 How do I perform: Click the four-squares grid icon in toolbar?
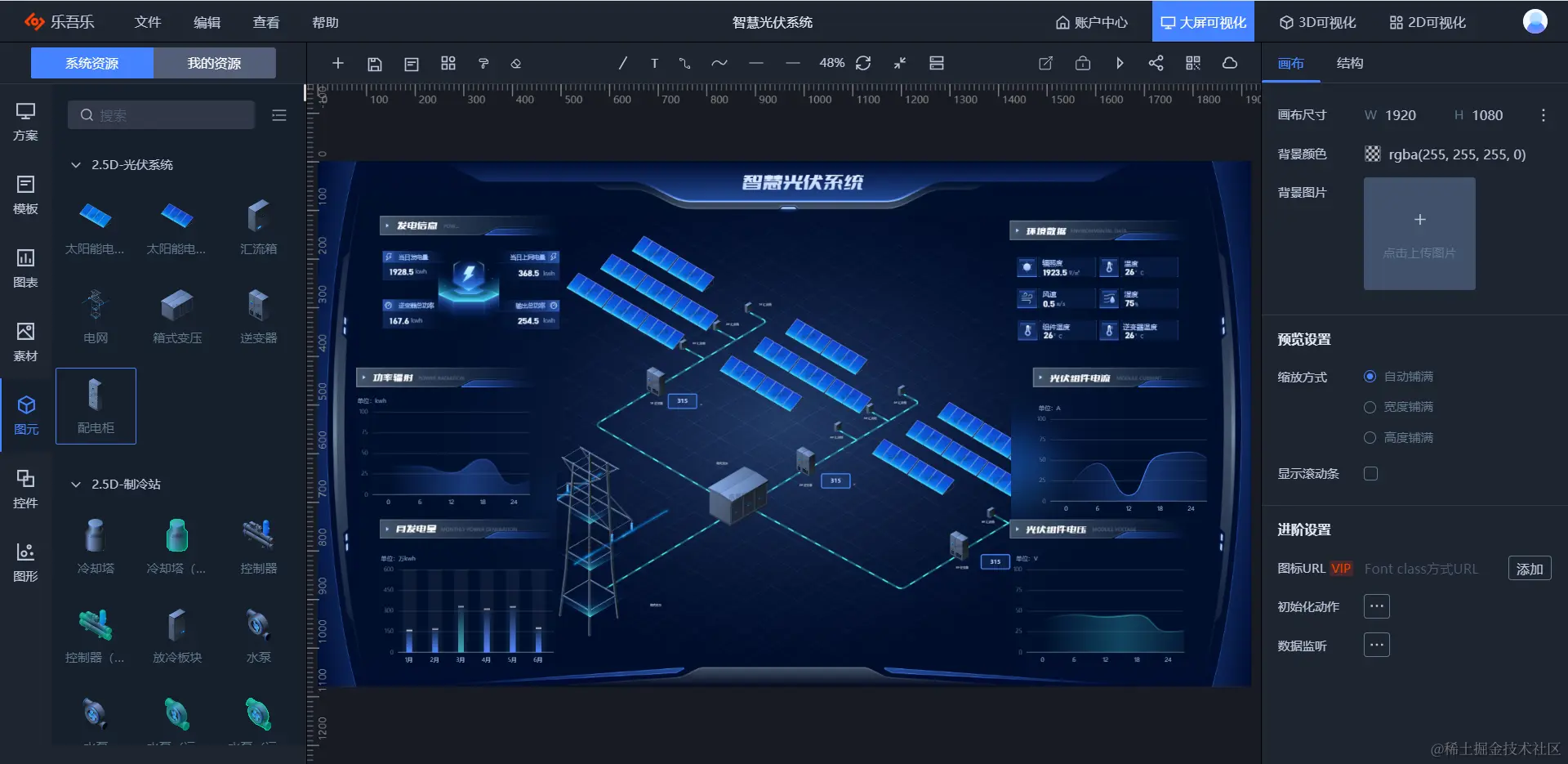[448, 63]
